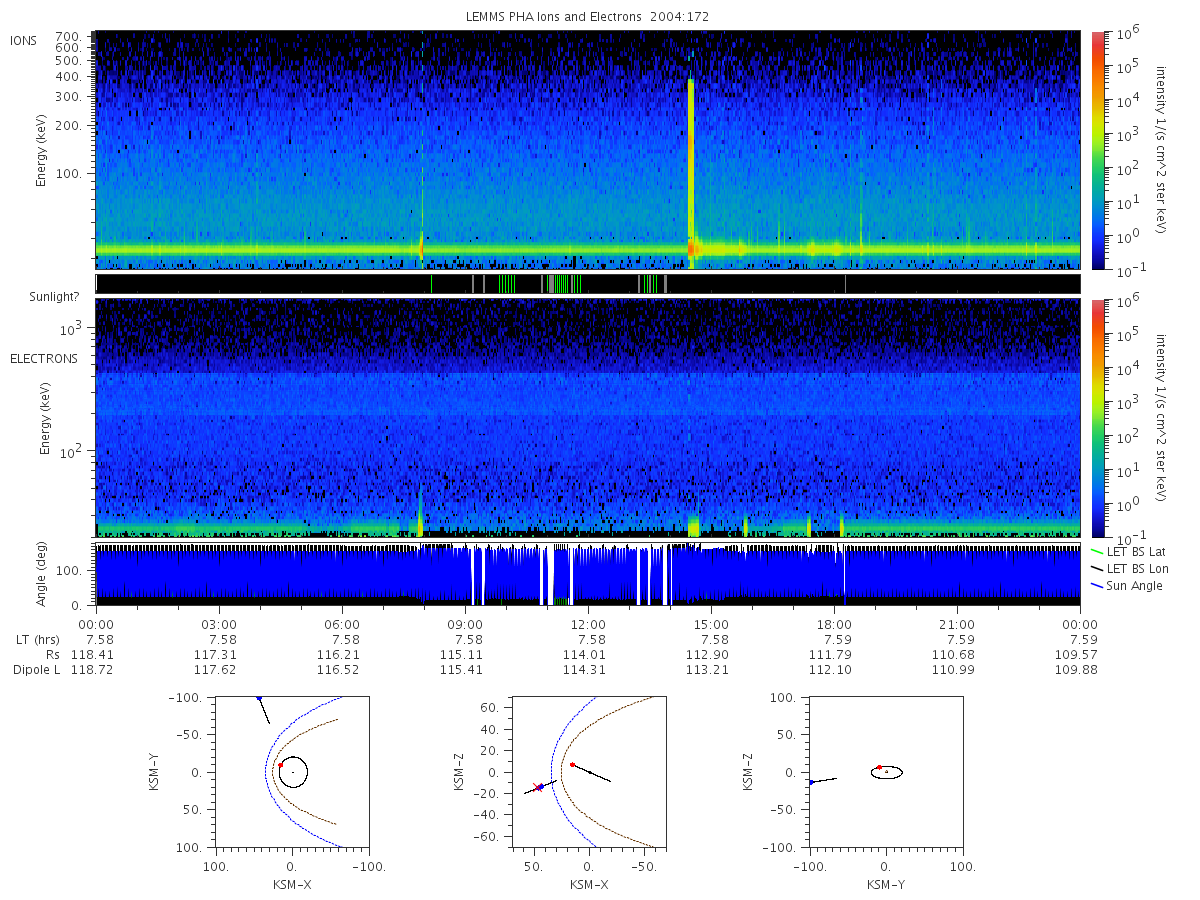Select the IONS panel label
This screenshot has height=900, width=1200.
pos(24,40)
